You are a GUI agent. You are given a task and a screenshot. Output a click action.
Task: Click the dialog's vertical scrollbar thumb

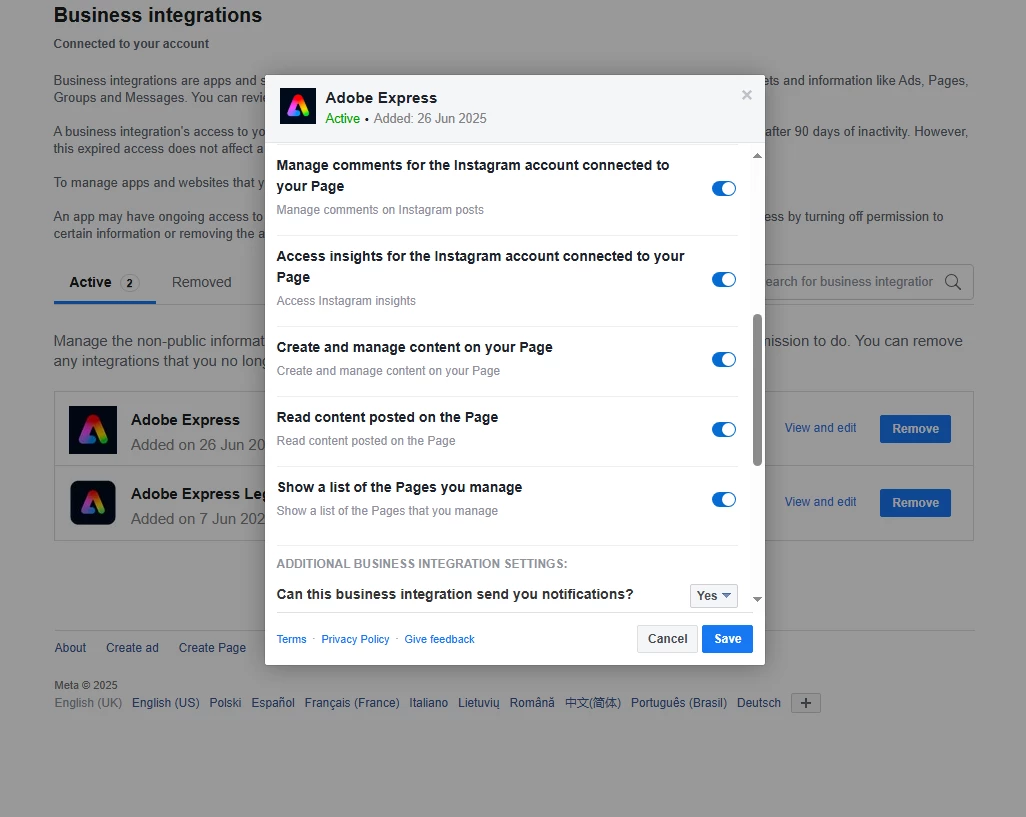click(x=757, y=390)
